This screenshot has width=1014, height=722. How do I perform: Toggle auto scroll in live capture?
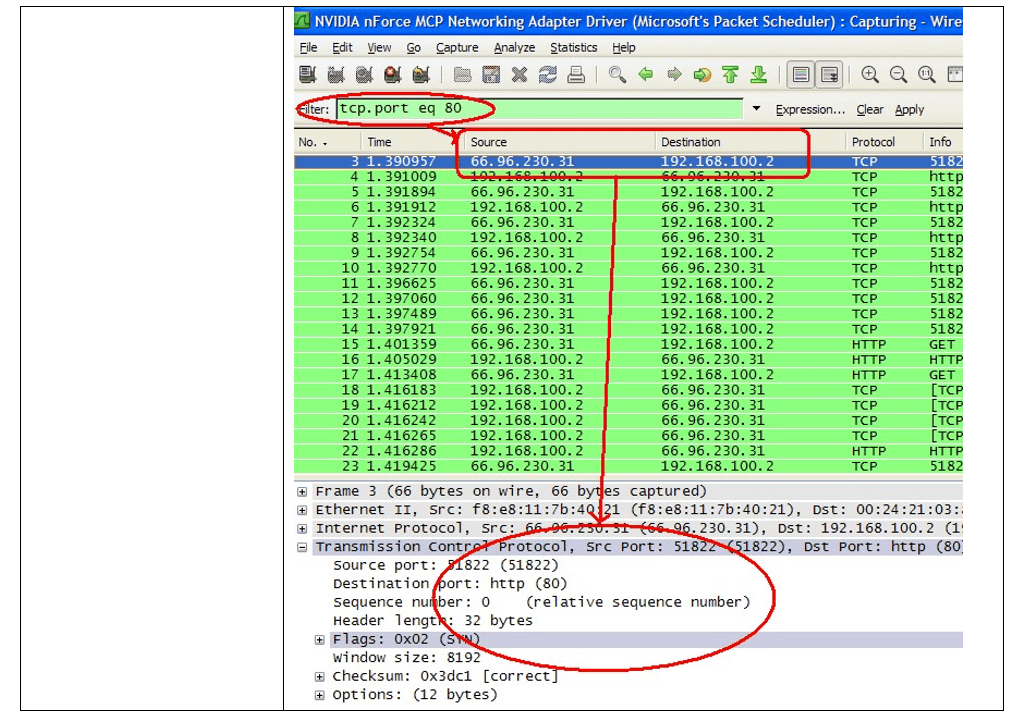coord(829,75)
